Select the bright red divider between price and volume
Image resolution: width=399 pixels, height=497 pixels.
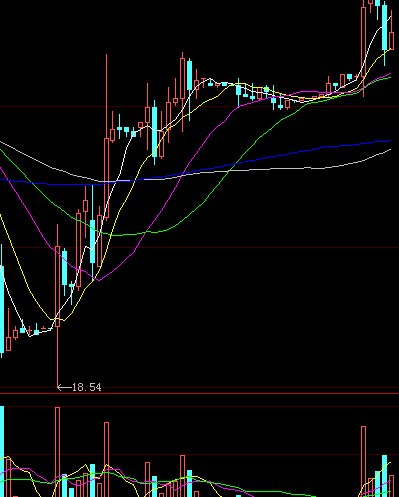click(x=199, y=394)
